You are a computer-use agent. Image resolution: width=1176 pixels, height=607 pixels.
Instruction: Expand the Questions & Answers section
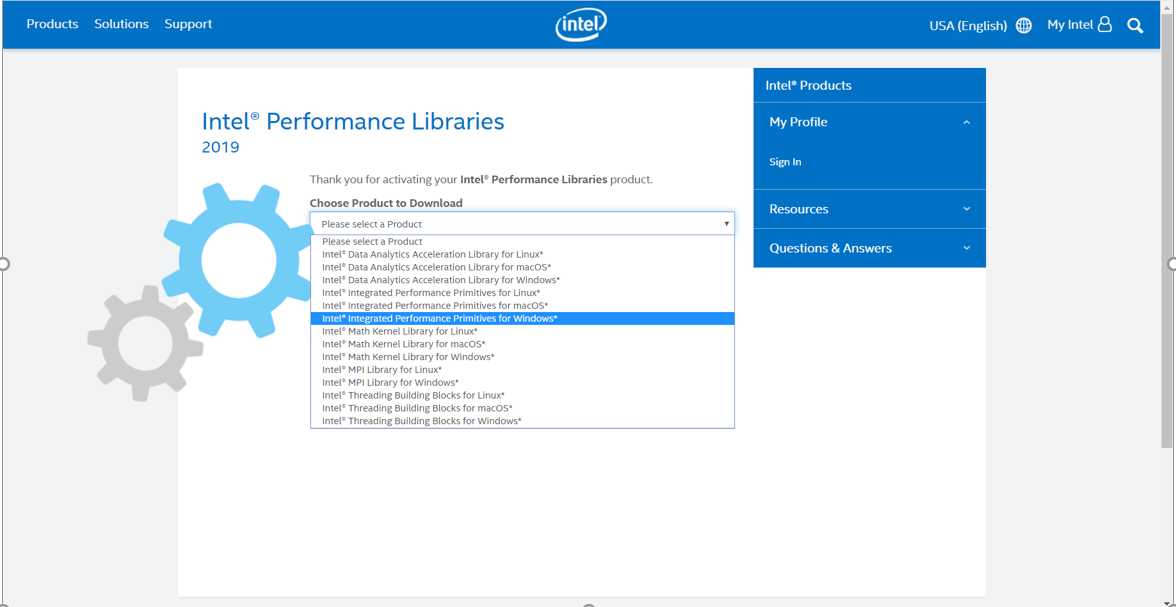(x=869, y=248)
